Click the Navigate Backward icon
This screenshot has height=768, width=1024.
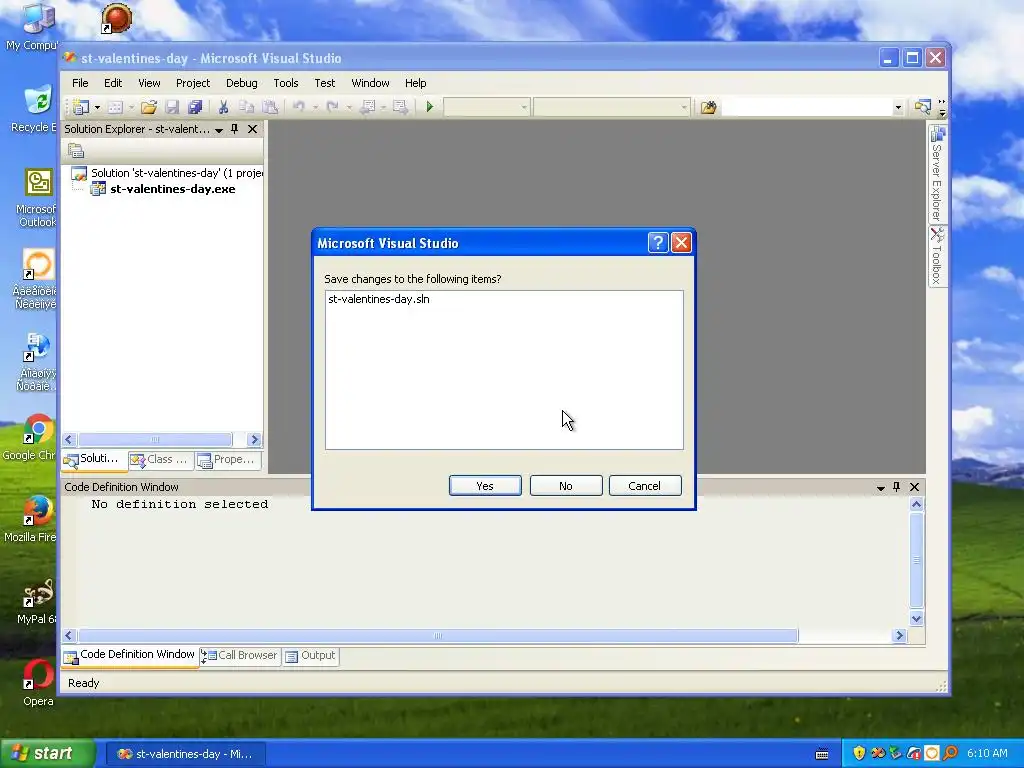click(x=368, y=107)
